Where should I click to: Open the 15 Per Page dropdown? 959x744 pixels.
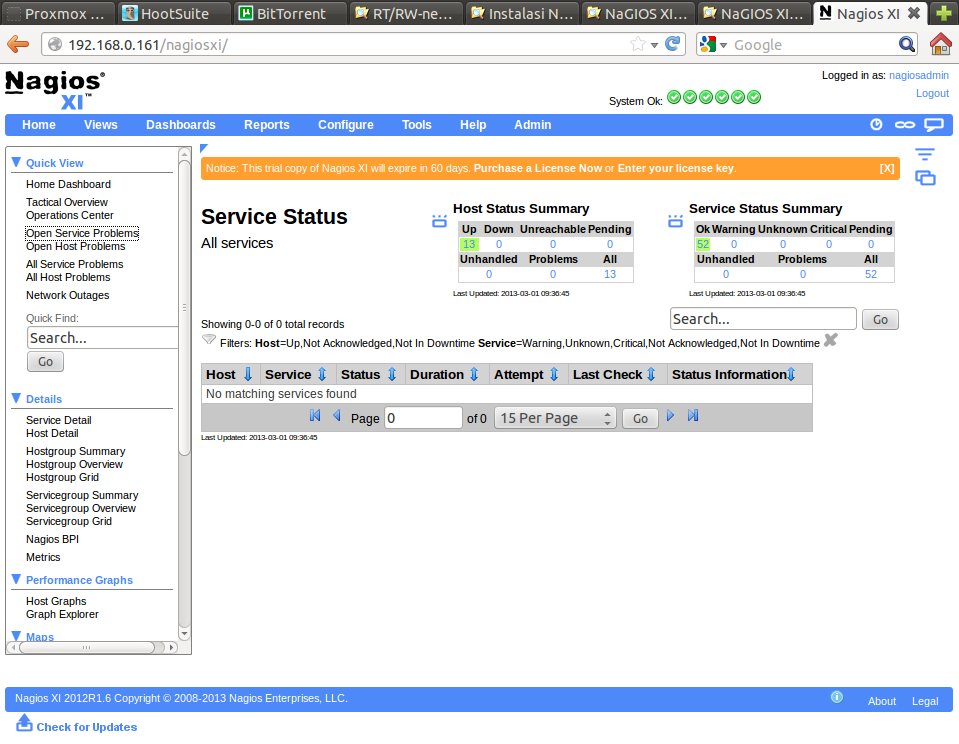pyautogui.click(x=556, y=418)
